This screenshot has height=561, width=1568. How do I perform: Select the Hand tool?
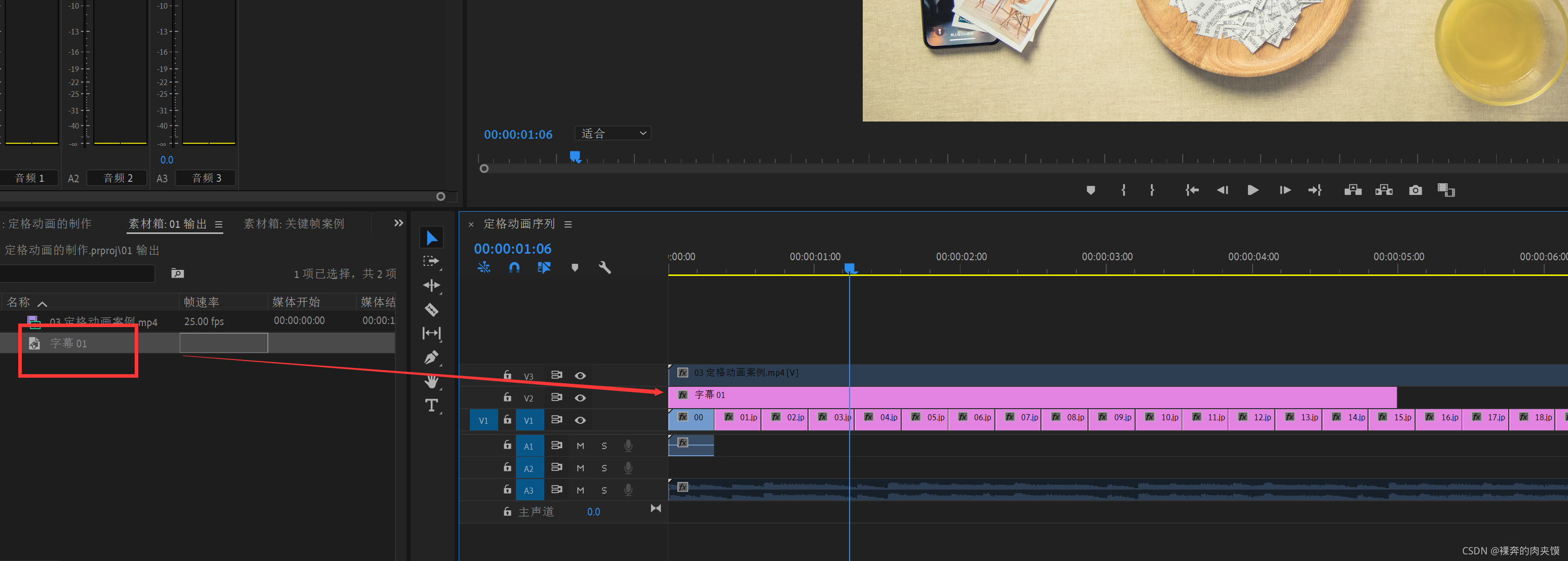(x=431, y=381)
